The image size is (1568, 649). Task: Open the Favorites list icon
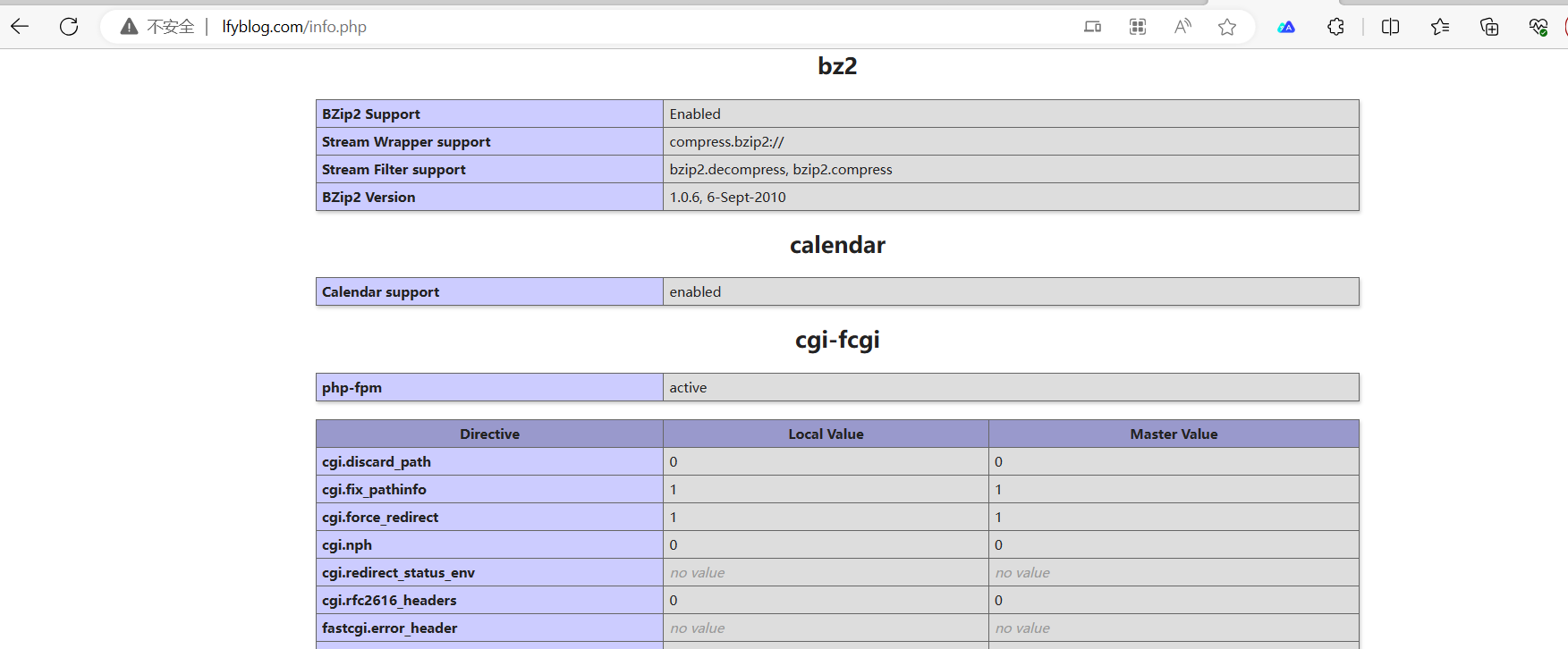click(x=1440, y=27)
